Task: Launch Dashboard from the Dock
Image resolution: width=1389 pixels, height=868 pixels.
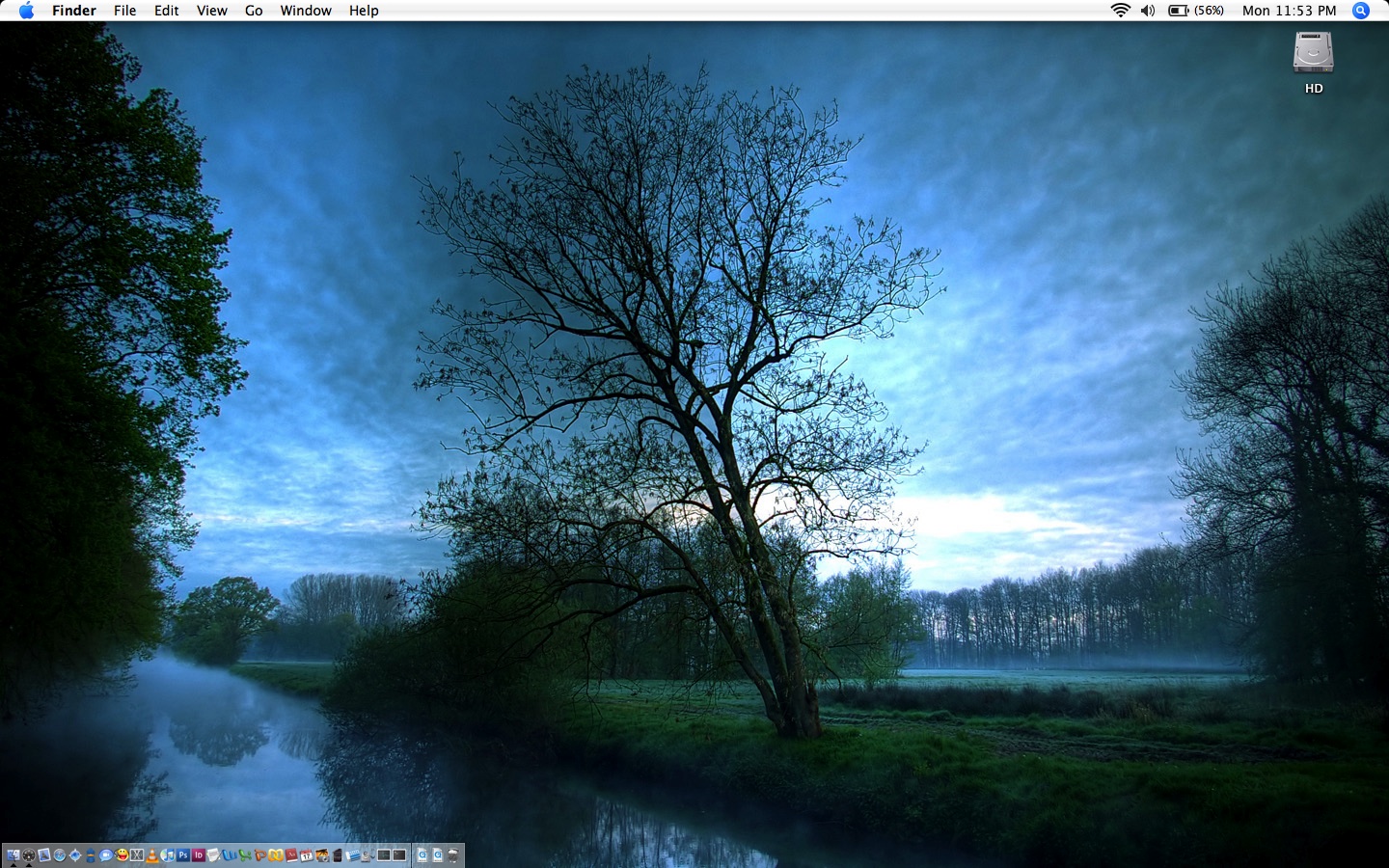Action: (29, 854)
